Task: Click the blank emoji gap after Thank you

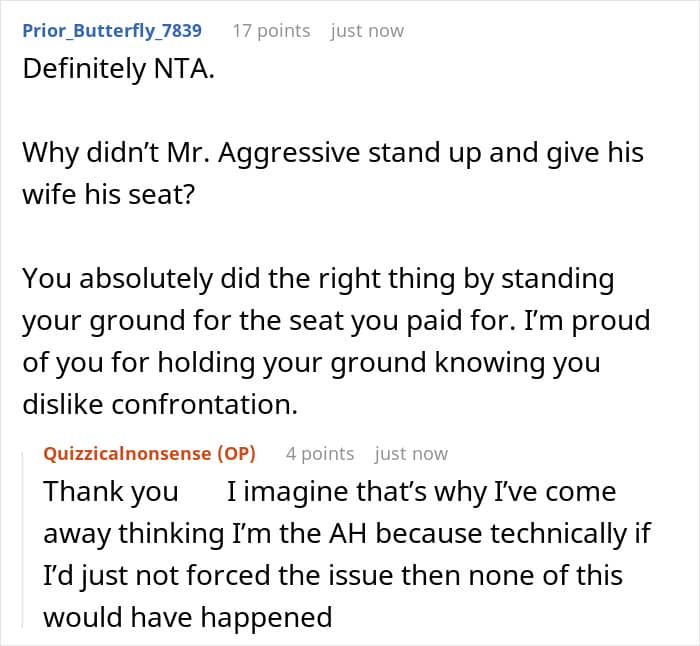Action: (x=203, y=492)
